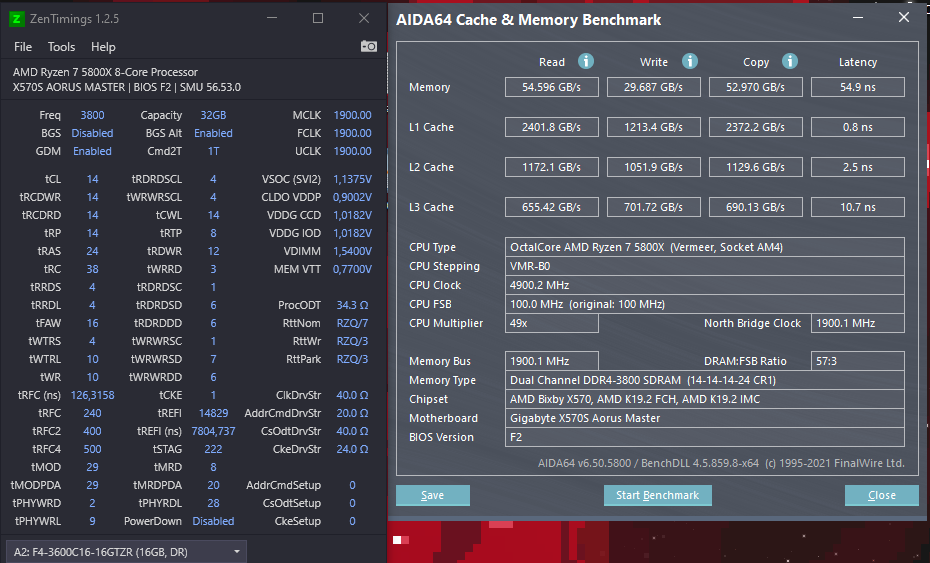Viewport: 930px width, 563px height.
Task: Click the ZenTimings green Z app icon
Action: click(17, 19)
